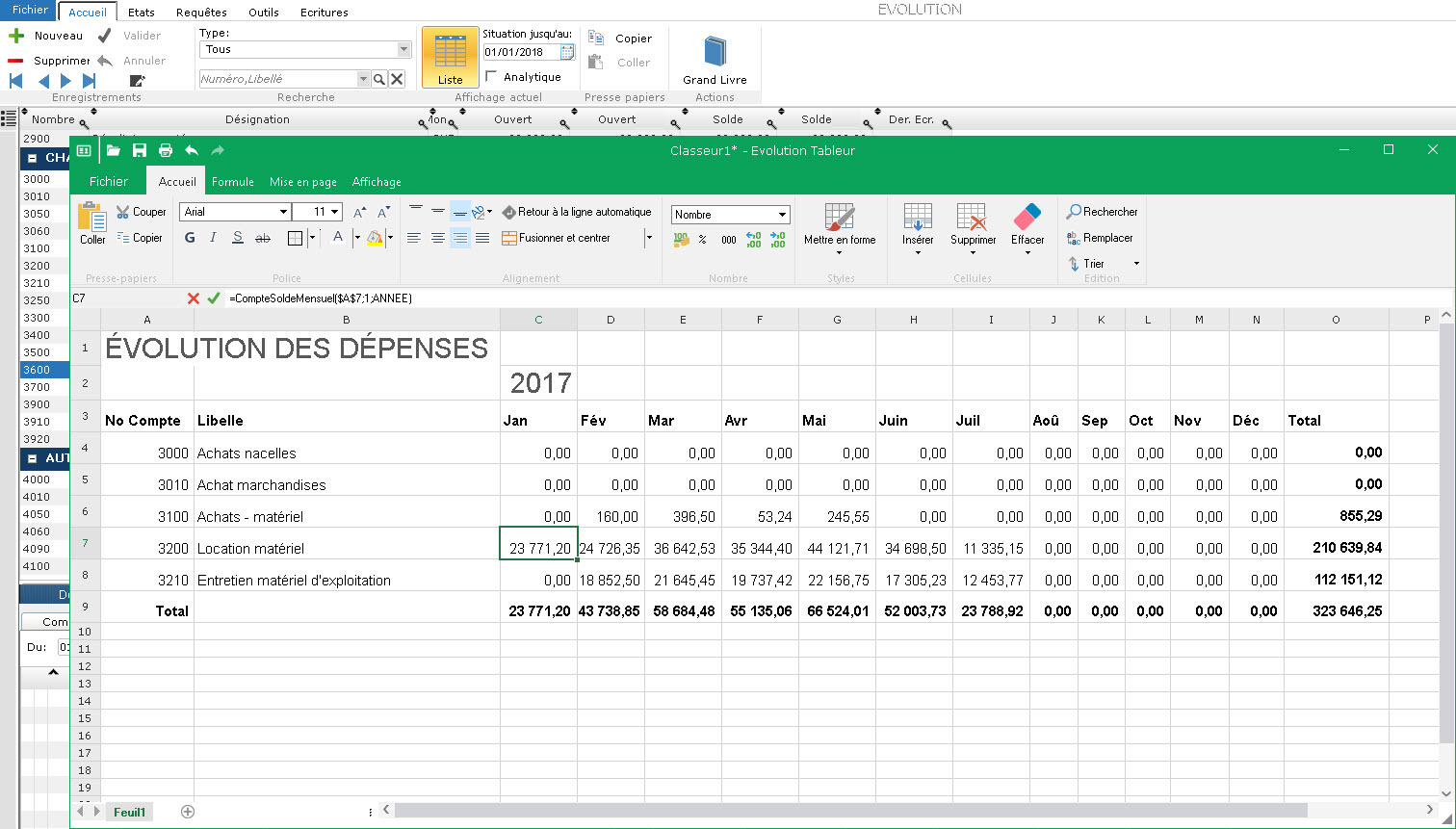Confirm formula with green checkmark
1456x829 pixels.
tap(214, 298)
